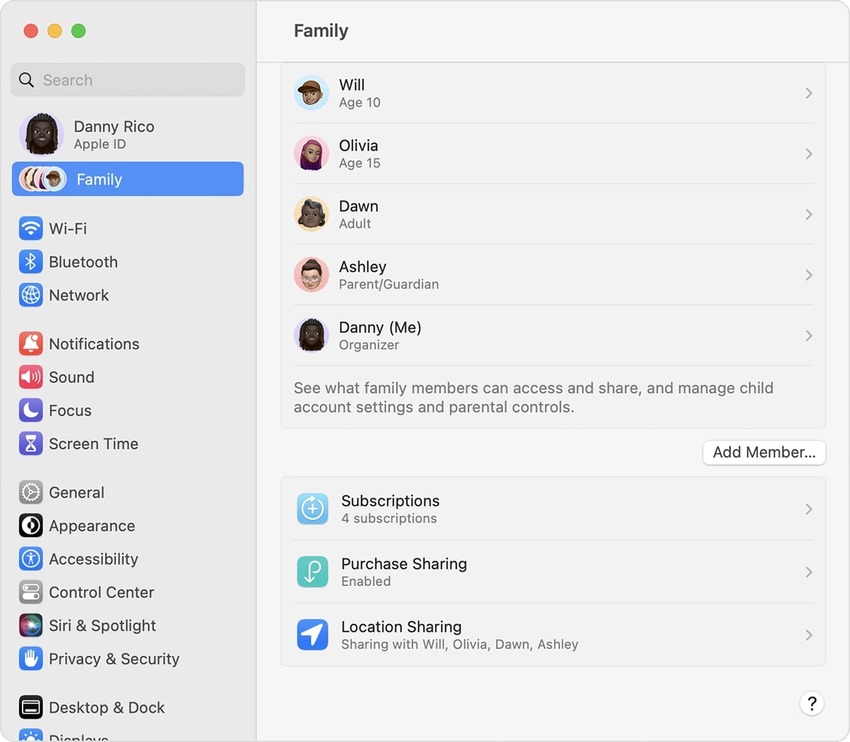
Task: Expand Will's family member details chevron
Action: [808, 93]
